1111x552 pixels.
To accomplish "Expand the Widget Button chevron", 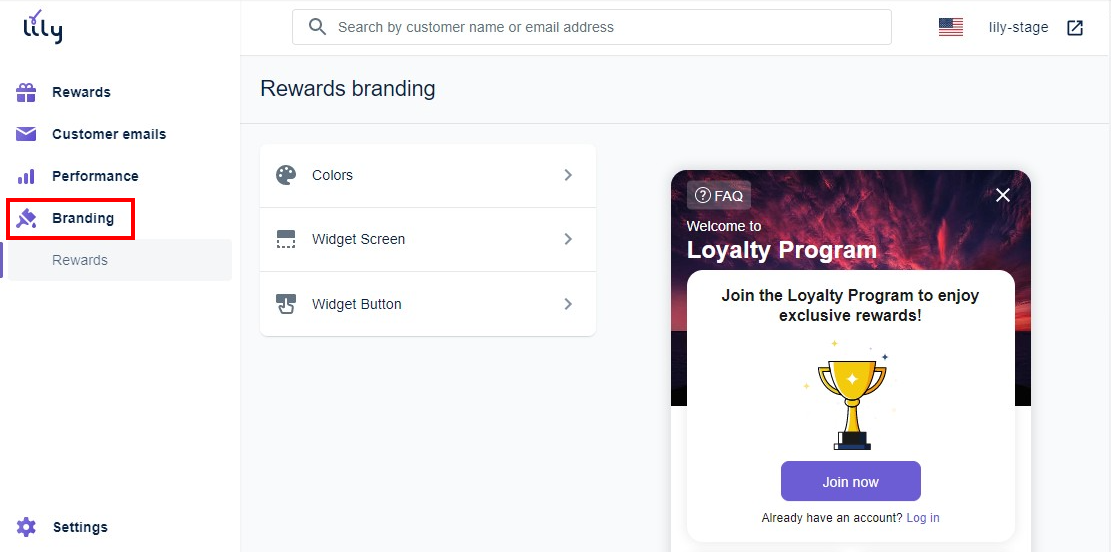I will [x=568, y=304].
